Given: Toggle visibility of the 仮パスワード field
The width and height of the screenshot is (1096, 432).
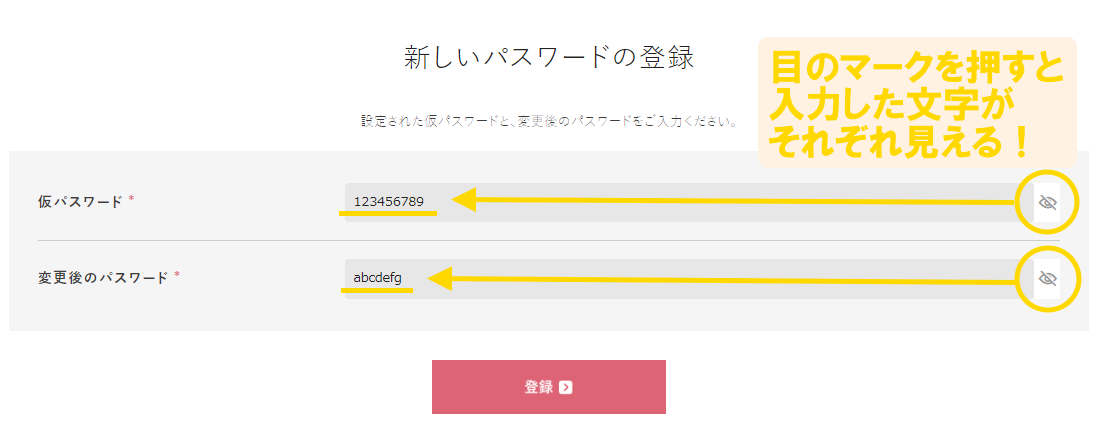Looking at the screenshot, I should pos(1047,203).
